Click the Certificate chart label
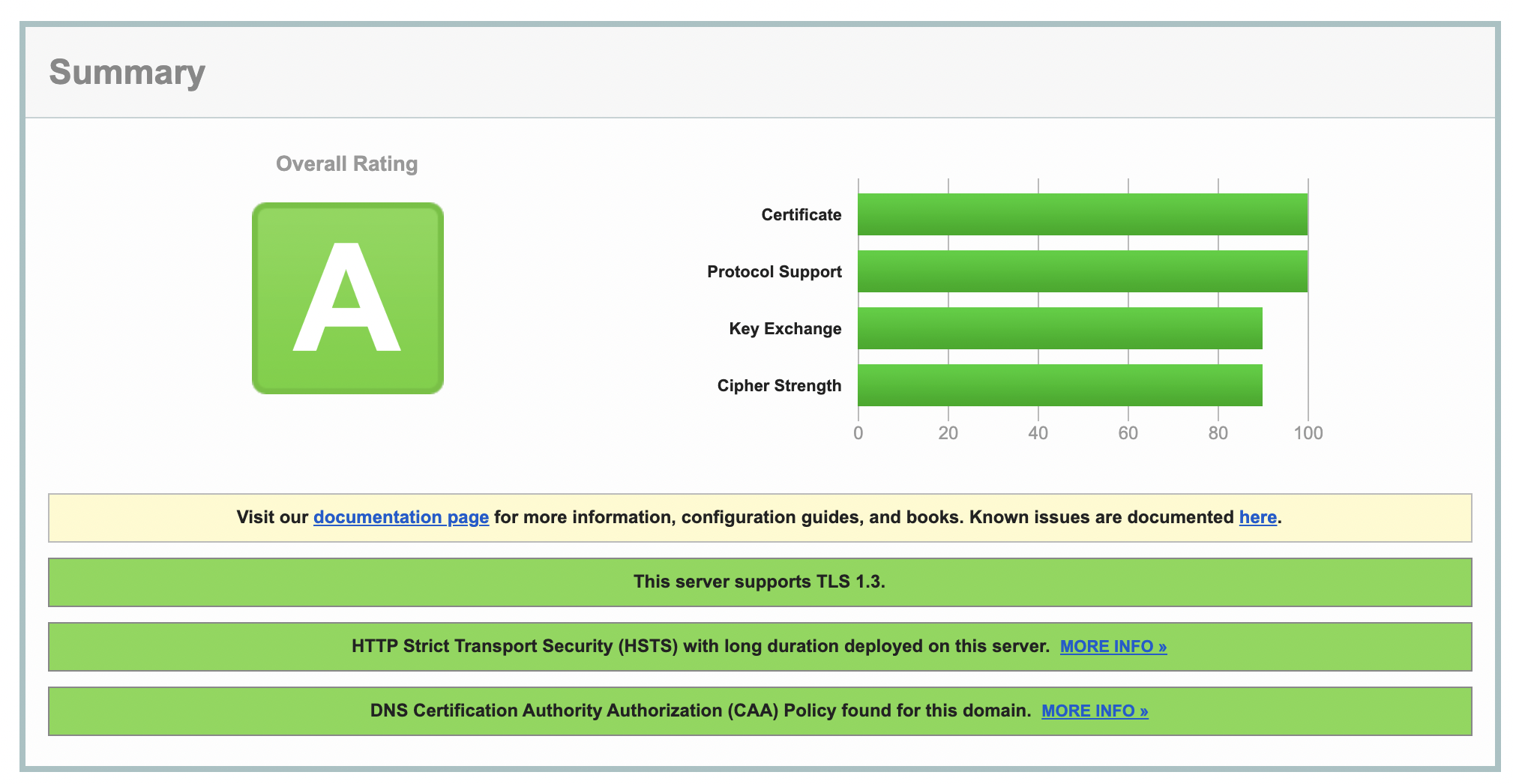Screen dimensions: 1513x784 click(801, 215)
